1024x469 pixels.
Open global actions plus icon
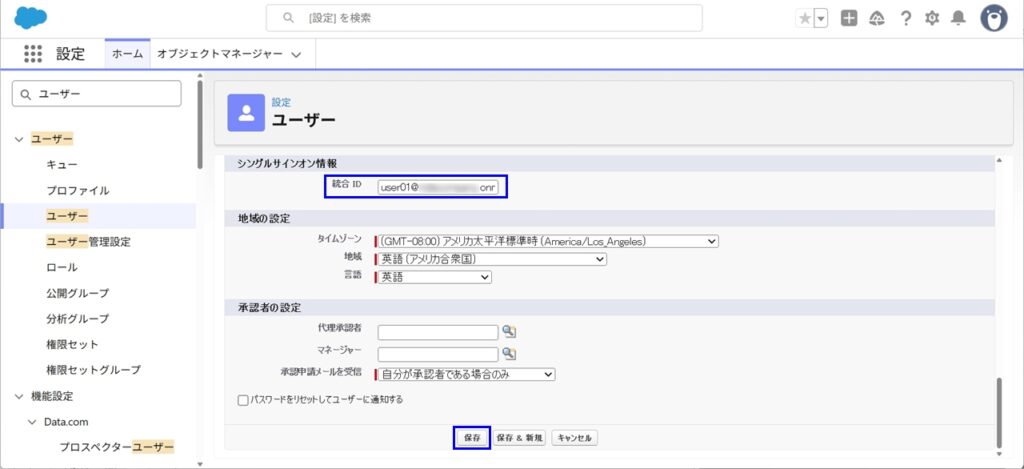[849, 18]
